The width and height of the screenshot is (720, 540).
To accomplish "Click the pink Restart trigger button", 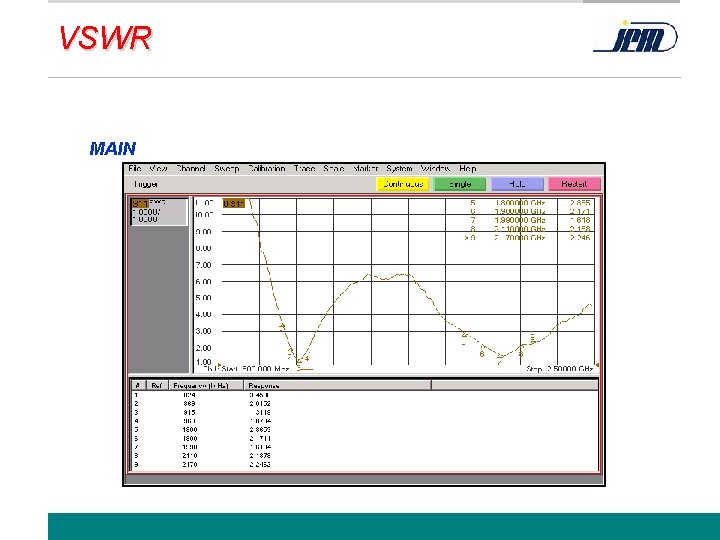I will tap(574, 184).
